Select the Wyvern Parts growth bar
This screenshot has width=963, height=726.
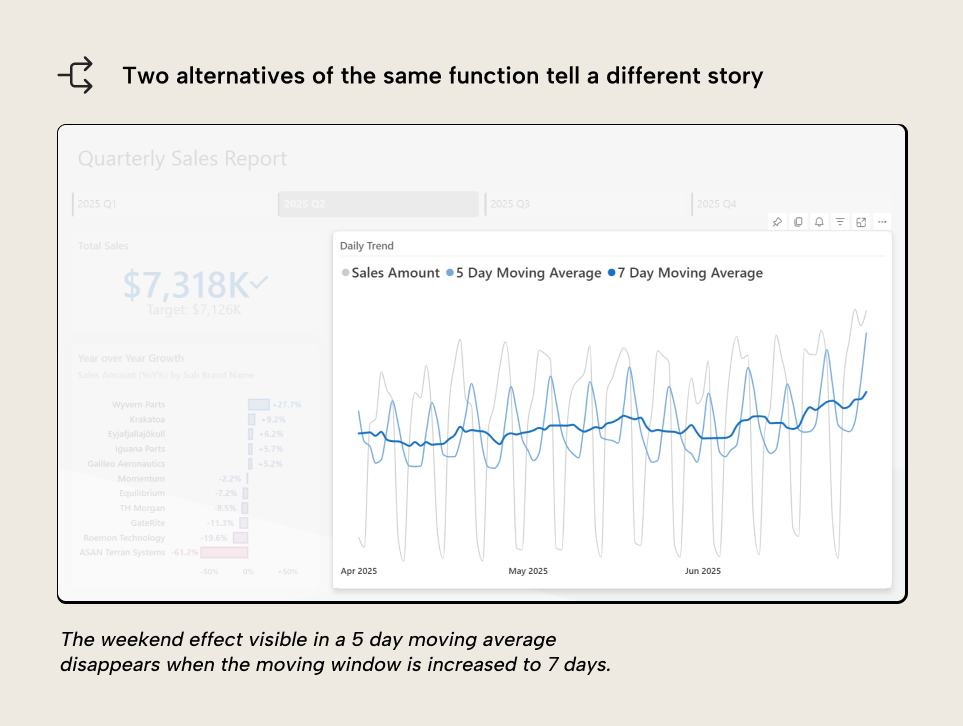(x=261, y=404)
